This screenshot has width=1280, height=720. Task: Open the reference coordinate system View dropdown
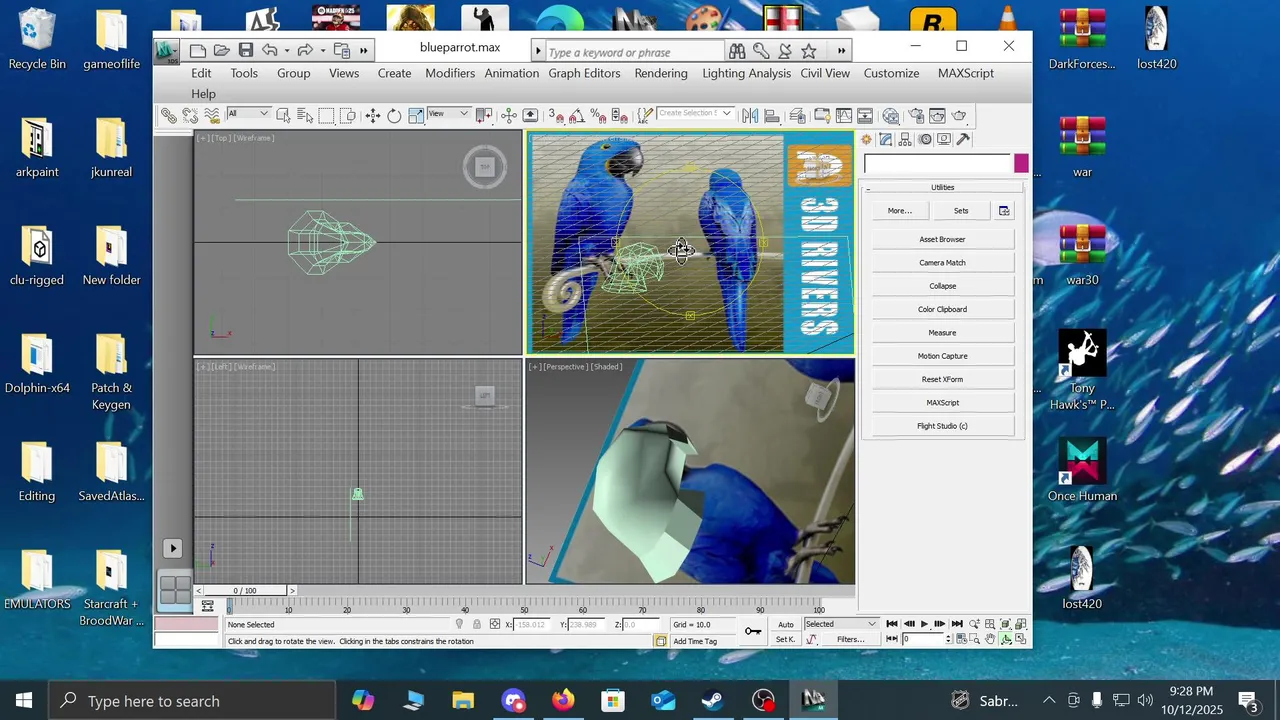449,113
